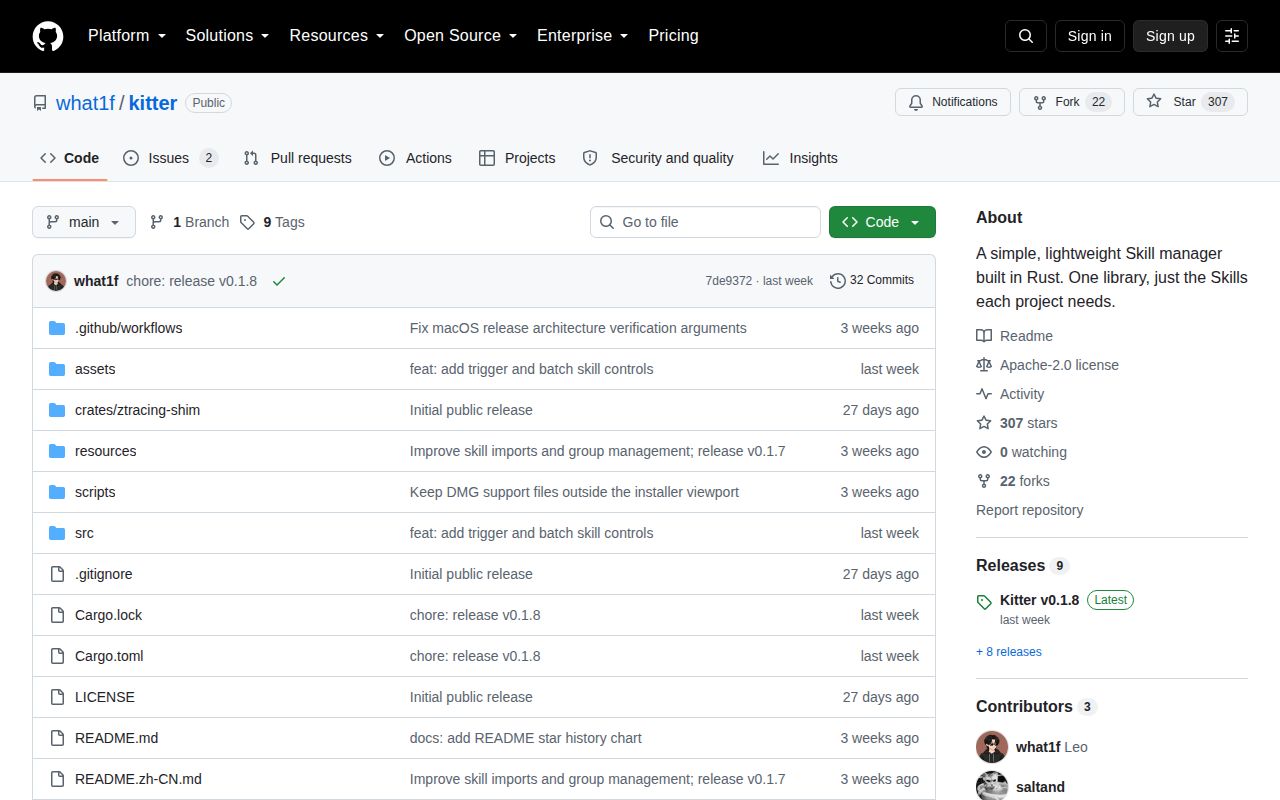
Task: Click the repository book icon beside what1f
Action: (40, 103)
